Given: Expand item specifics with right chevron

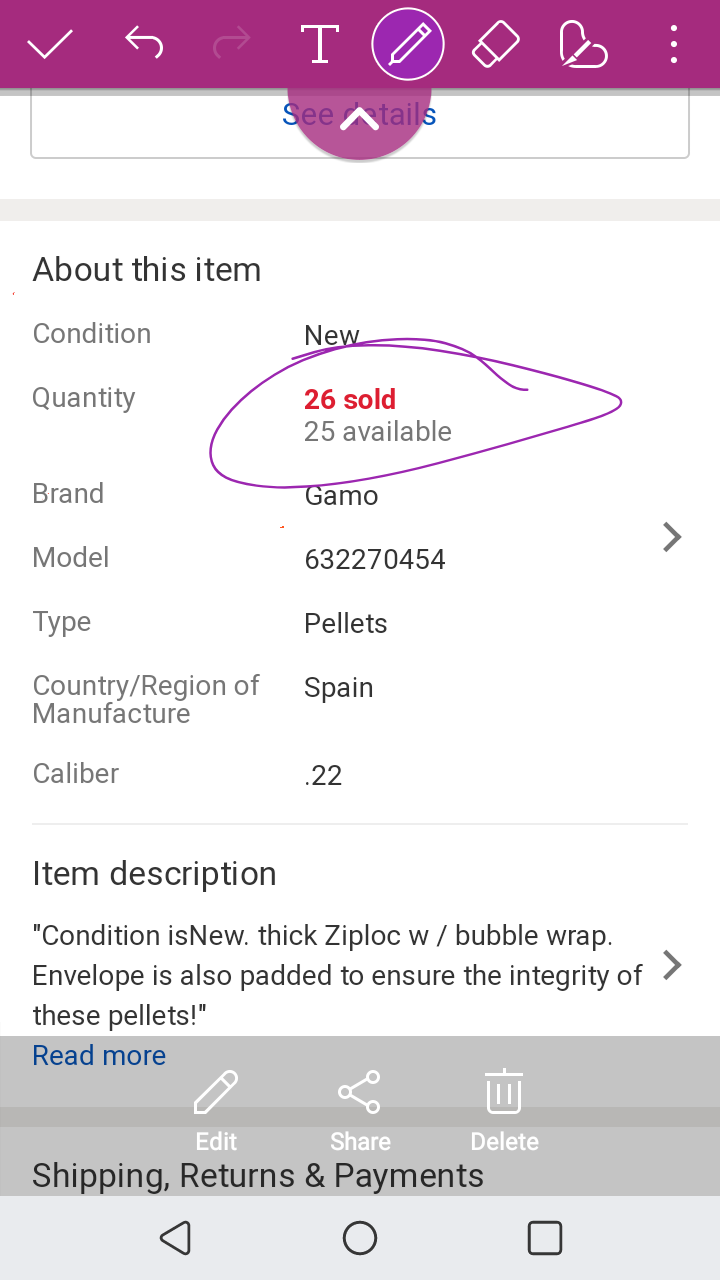Looking at the screenshot, I should click(672, 538).
